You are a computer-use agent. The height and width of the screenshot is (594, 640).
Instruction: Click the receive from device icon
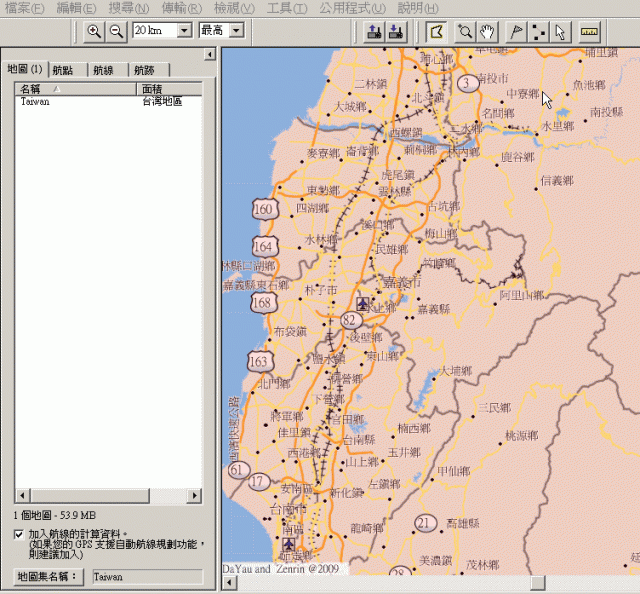(x=396, y=32)
